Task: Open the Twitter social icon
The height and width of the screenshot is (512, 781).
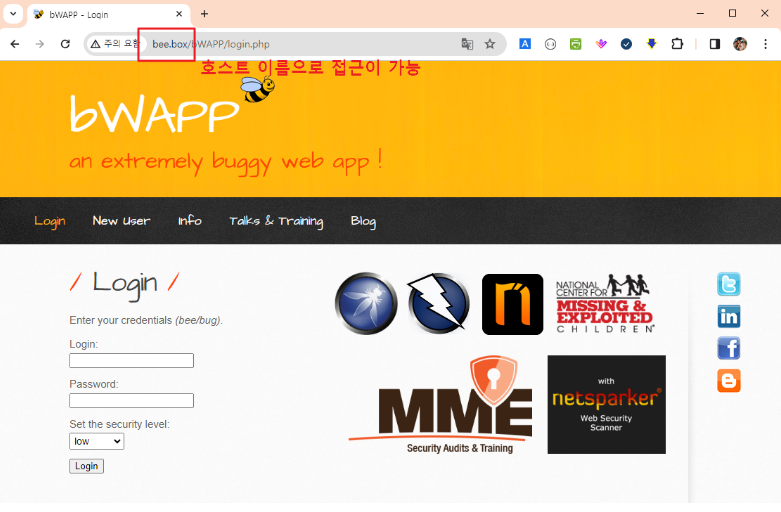Action: [729, 284]
